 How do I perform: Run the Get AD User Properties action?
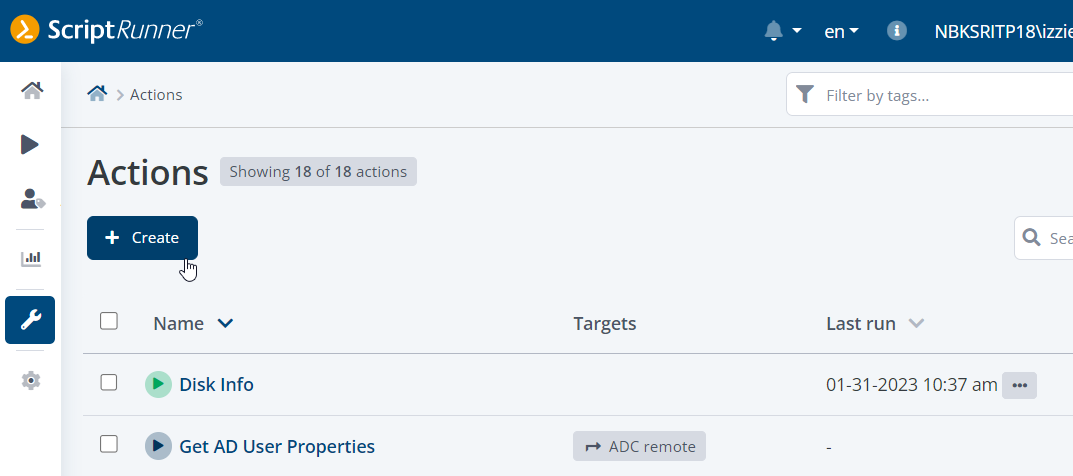coord(158,446)
